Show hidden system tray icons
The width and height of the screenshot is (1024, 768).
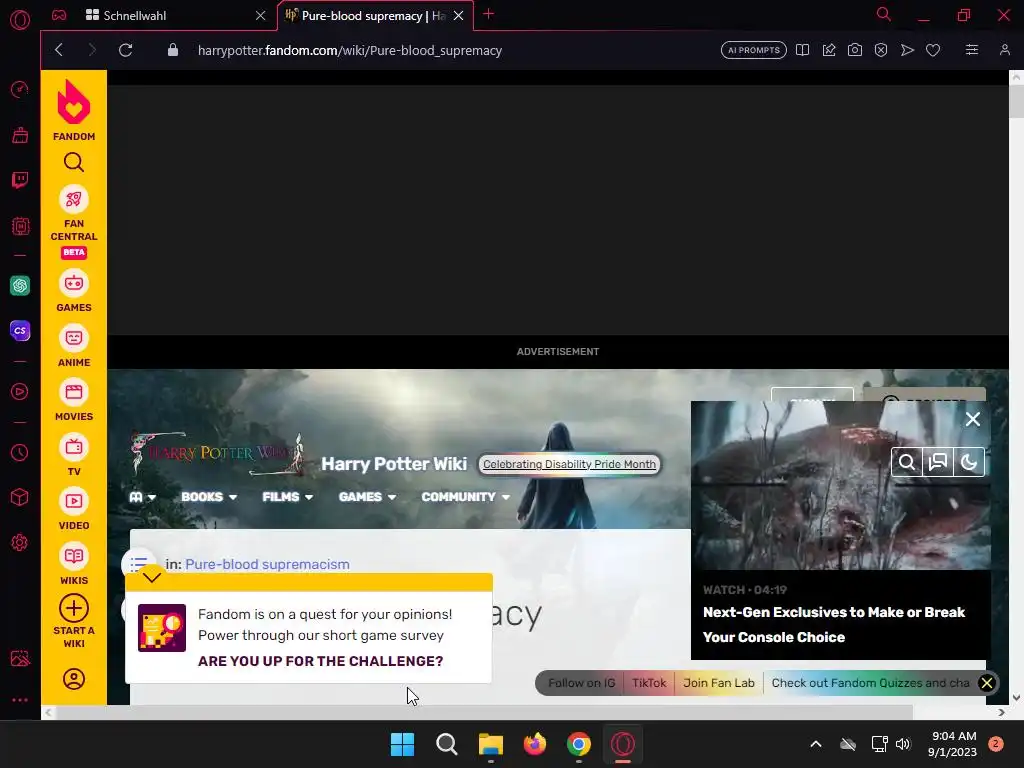(x=816, y=744)
